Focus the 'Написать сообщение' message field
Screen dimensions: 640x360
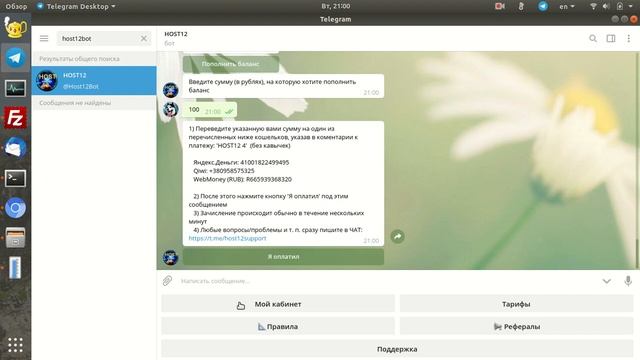point(388,281)
